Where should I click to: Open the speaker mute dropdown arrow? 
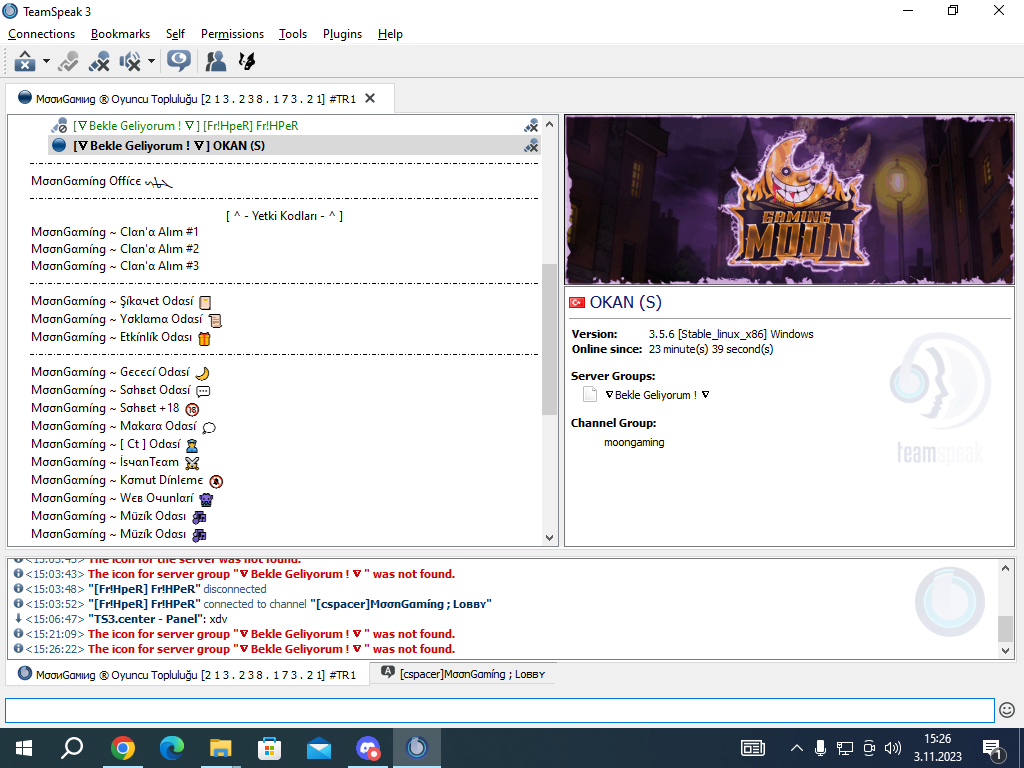[x=152, y=61]
